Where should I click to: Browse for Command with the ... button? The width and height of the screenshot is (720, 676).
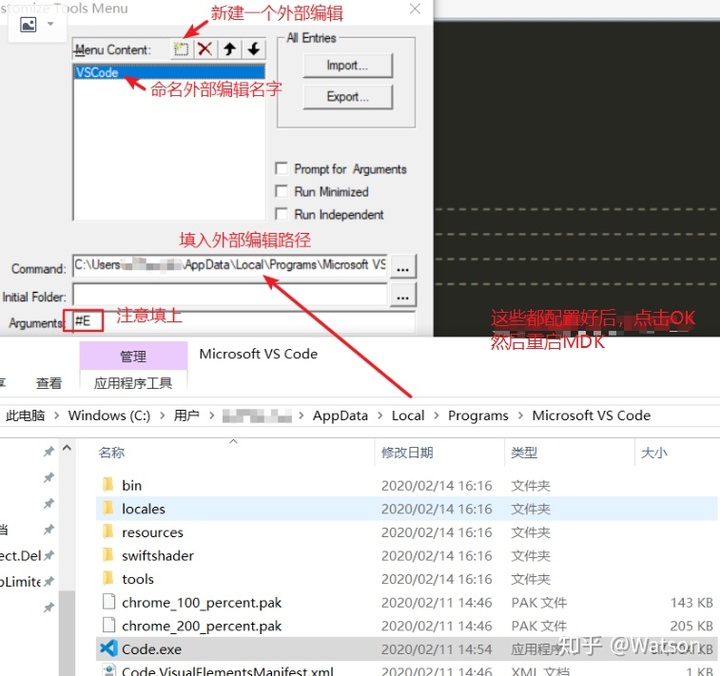(x=403, y=266)
